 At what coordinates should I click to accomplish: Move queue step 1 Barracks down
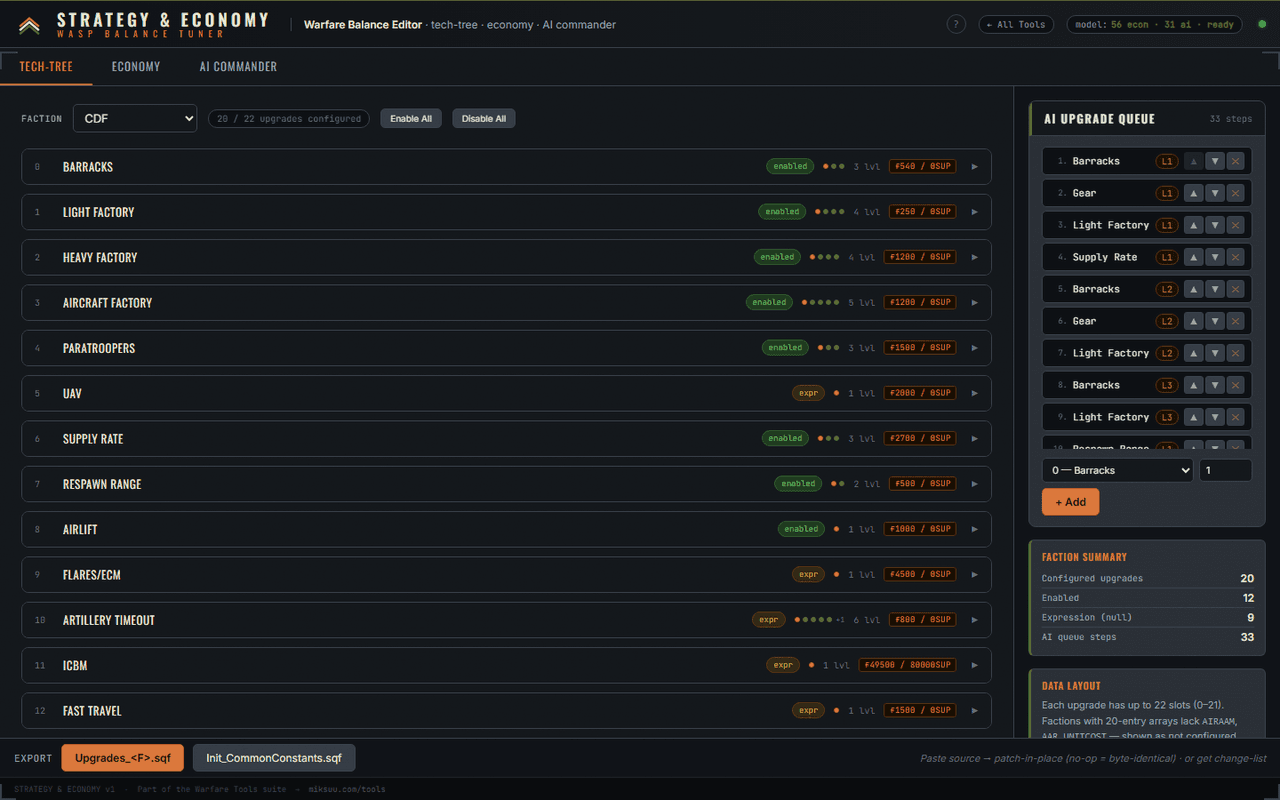[x=1214, y=161]
